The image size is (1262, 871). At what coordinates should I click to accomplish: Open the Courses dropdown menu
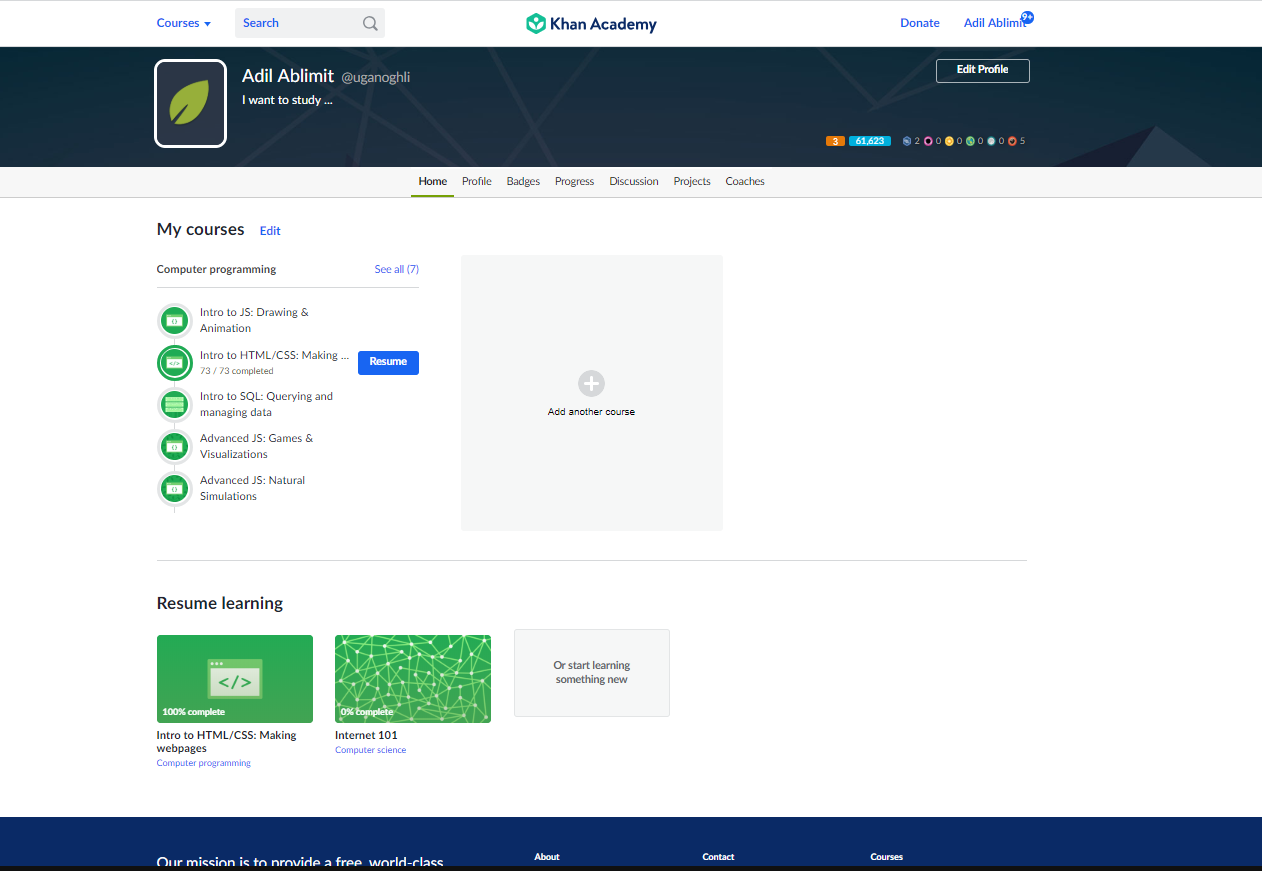pyautogui.click(x=184, y=23)
